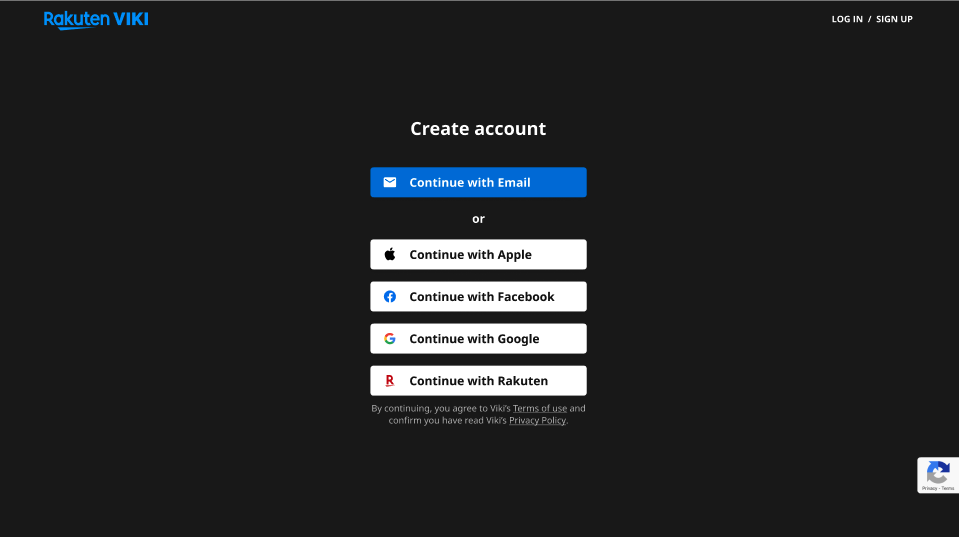Screen dimensions: 959x537
Task: Open Viki's Terms of use link
Action: click(x=539, y=408)
